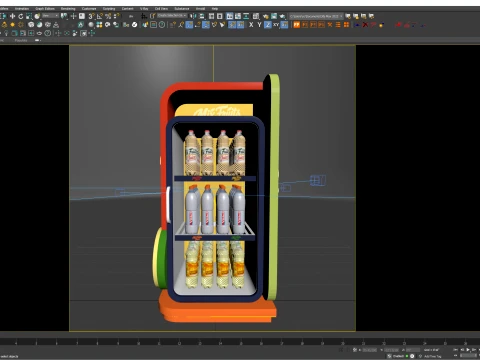The width and height of the screenshot is (480, 360).
Task: Choose the Select and Place tool
Action: (x=37, y=16)
